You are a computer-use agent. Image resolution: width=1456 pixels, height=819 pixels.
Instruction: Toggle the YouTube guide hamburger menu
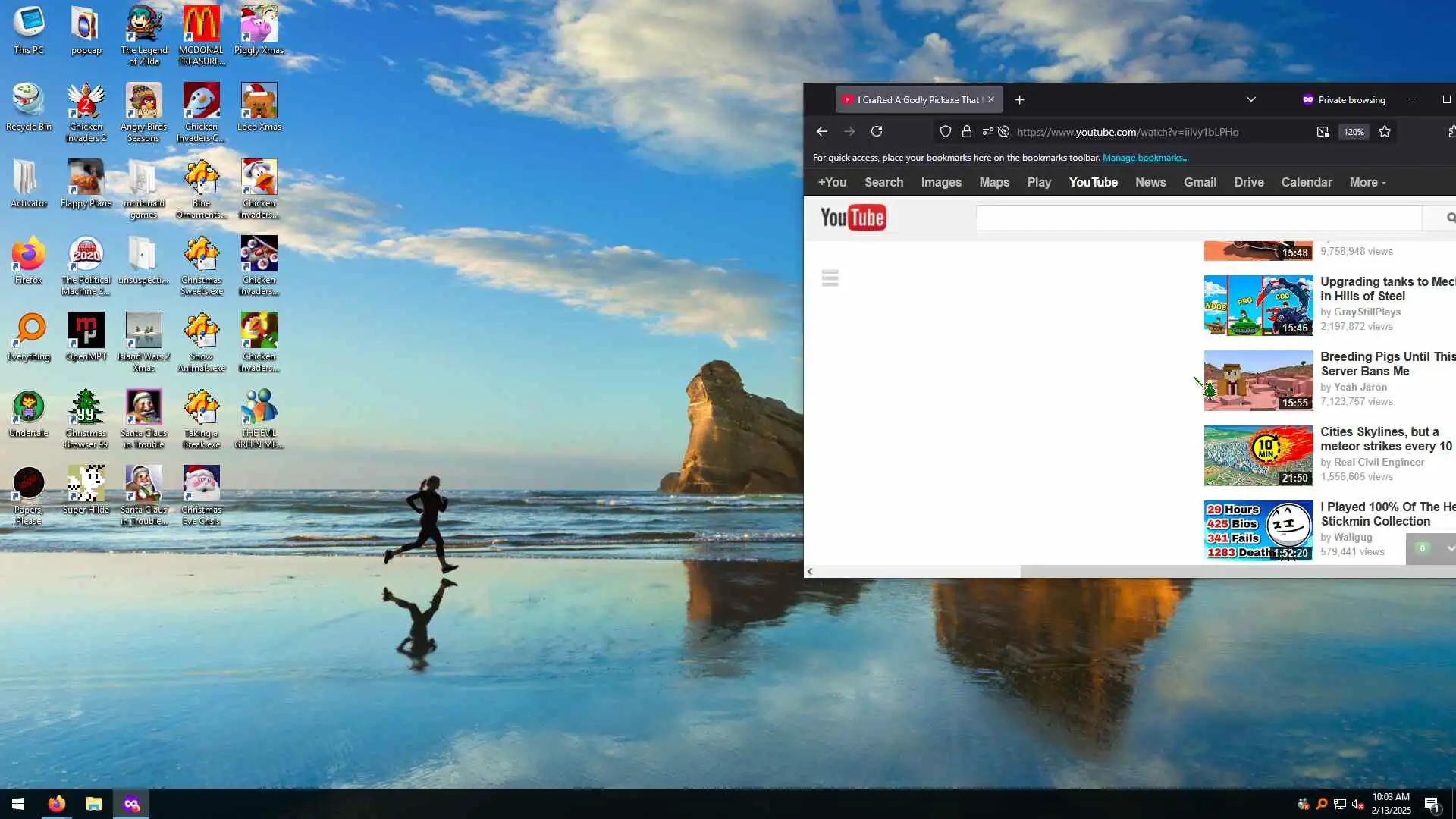830,278
